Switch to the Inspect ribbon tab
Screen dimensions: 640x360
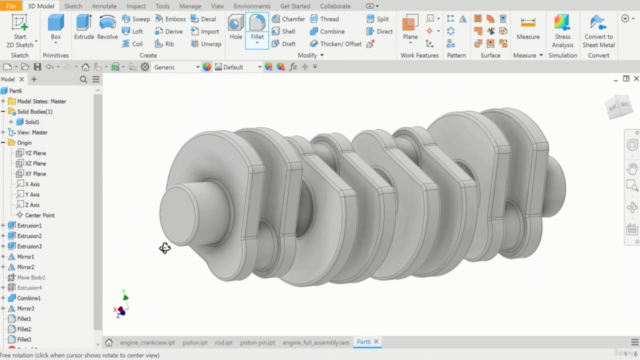click(136, 6)
